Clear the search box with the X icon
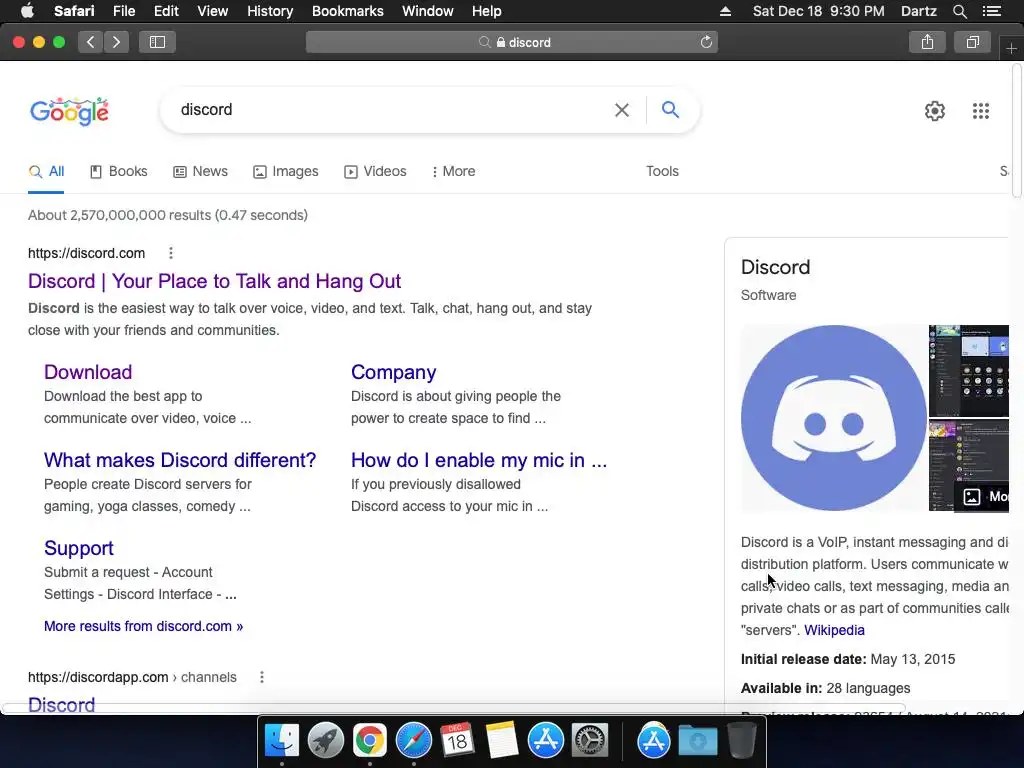The width and height of the screenshot is (1024, 768). (x=622, y=110)
